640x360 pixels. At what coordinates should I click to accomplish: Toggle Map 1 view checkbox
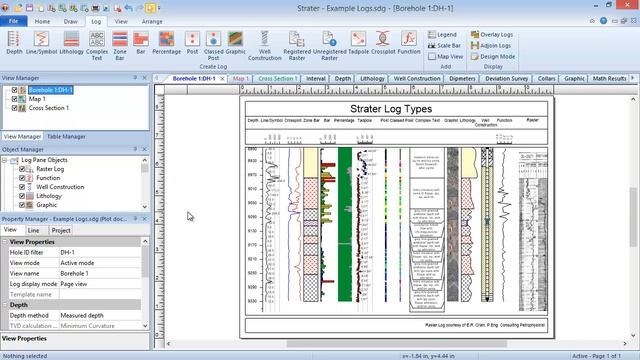click(x=15, y=99)
